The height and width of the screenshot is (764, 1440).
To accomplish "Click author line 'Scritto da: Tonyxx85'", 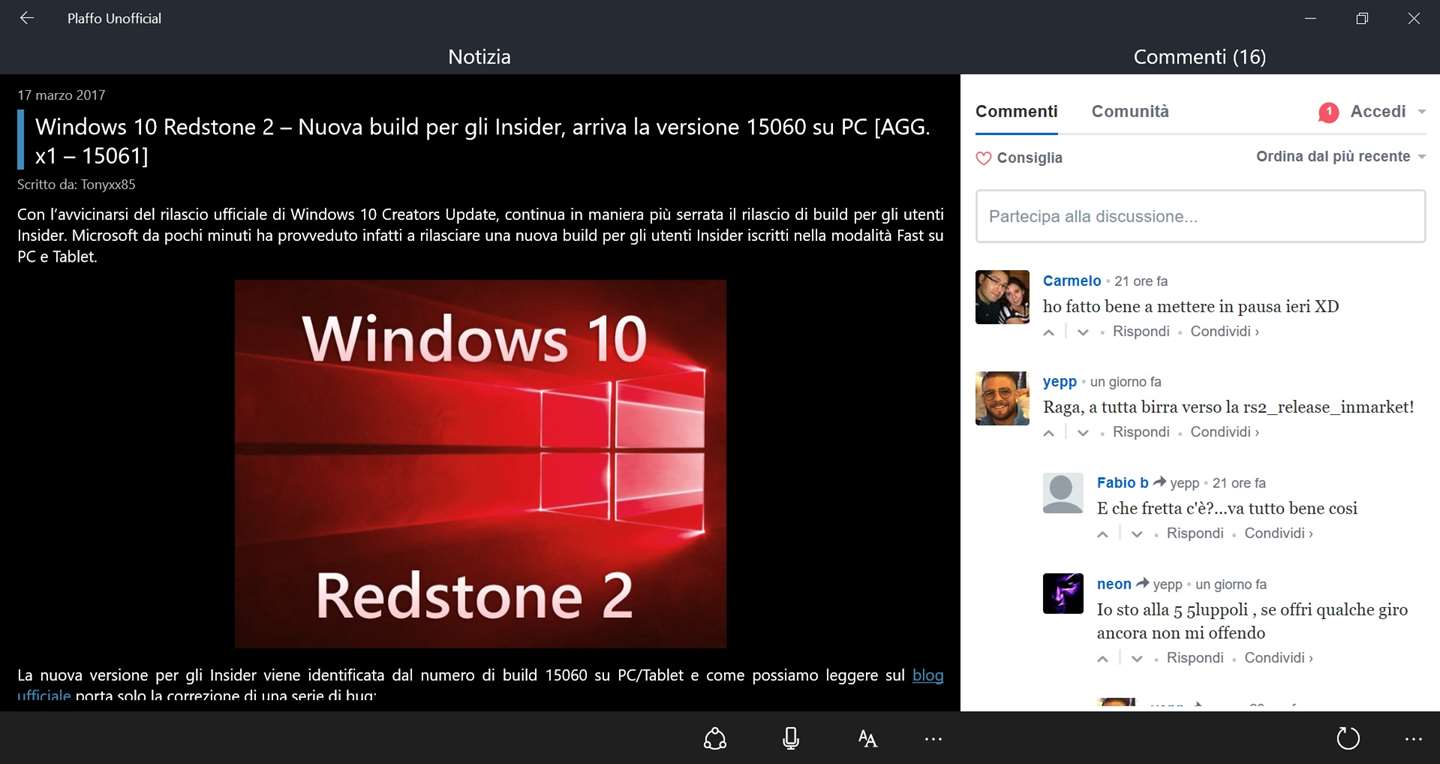I will pos(76,185).
